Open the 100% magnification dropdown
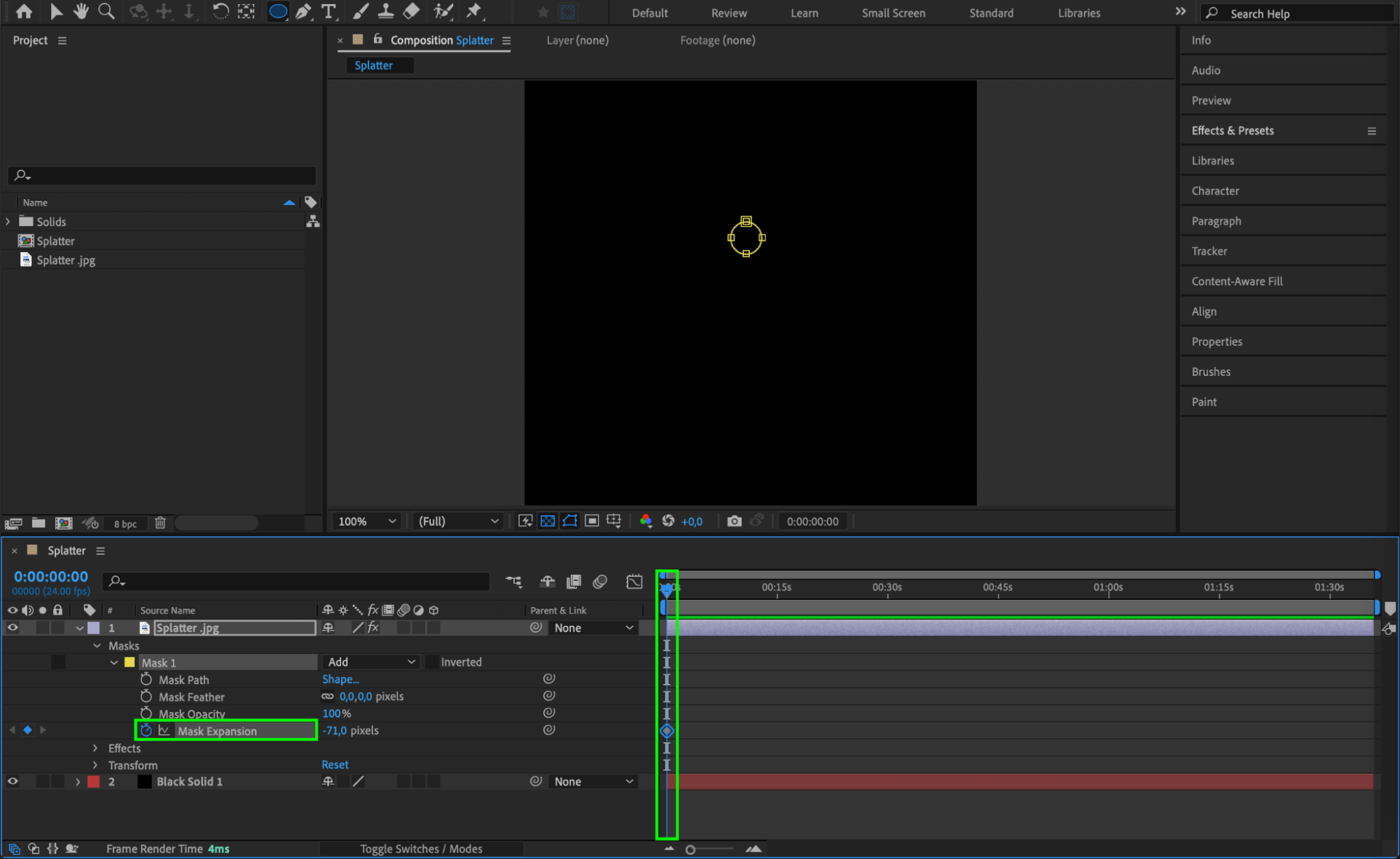The image size is (1400, 859). coord(367,522)
